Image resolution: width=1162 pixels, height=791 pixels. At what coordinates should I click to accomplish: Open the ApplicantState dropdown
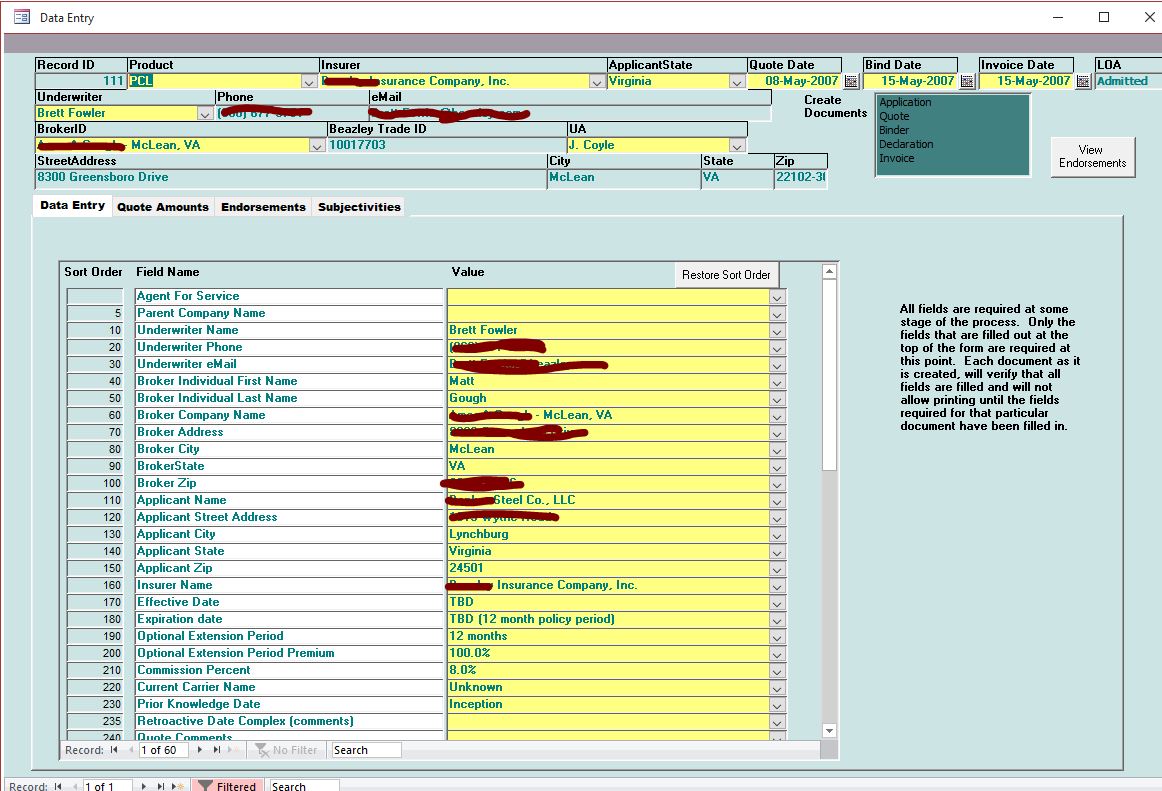[736, 82]
